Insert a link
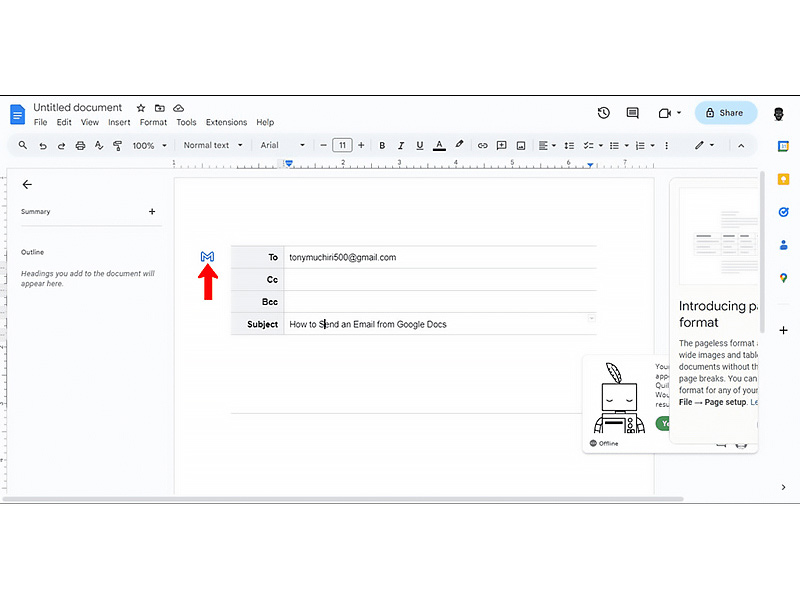 (x=482, y=145)
